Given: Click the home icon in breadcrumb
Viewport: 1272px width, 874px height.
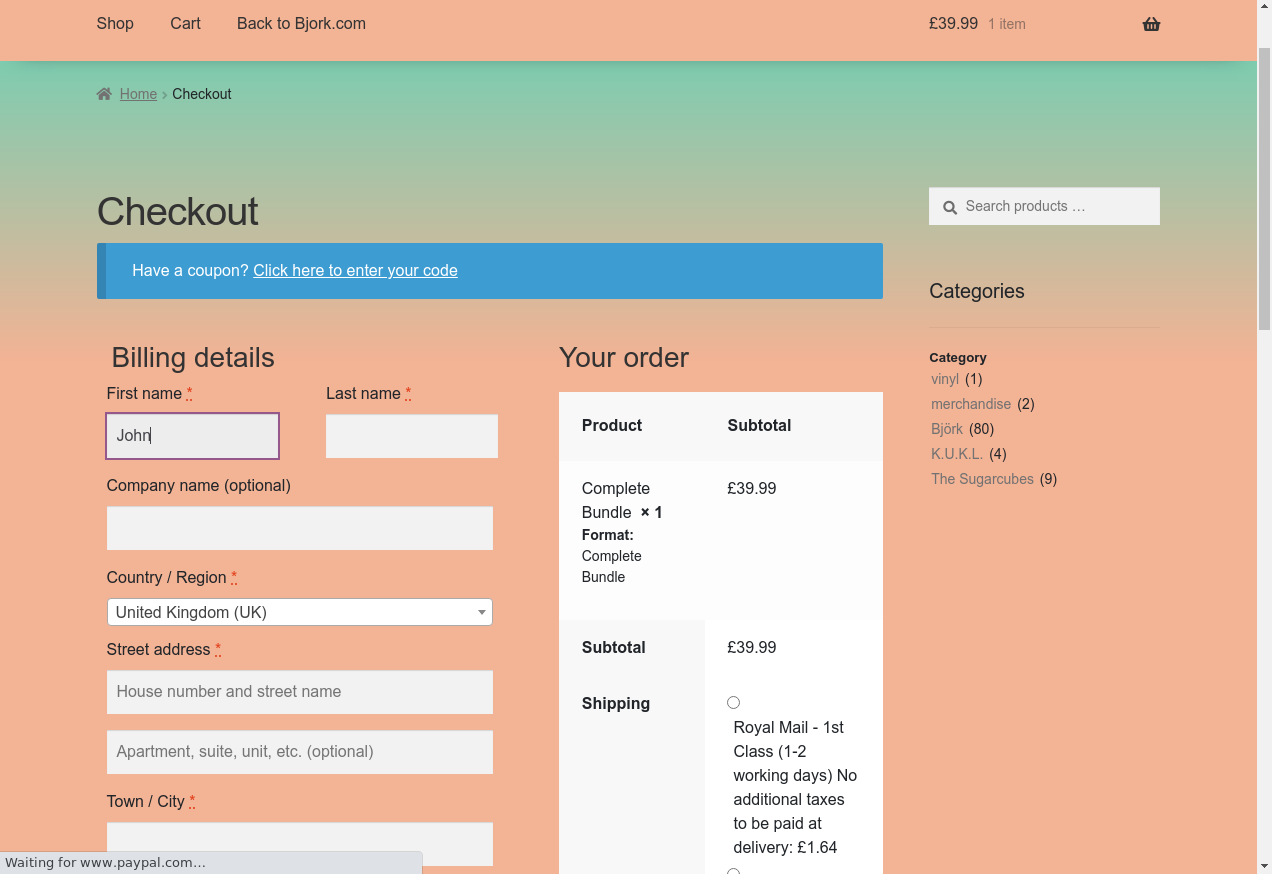Looking at the screenshot, I should pyautogui.click(x=104, y=94).
